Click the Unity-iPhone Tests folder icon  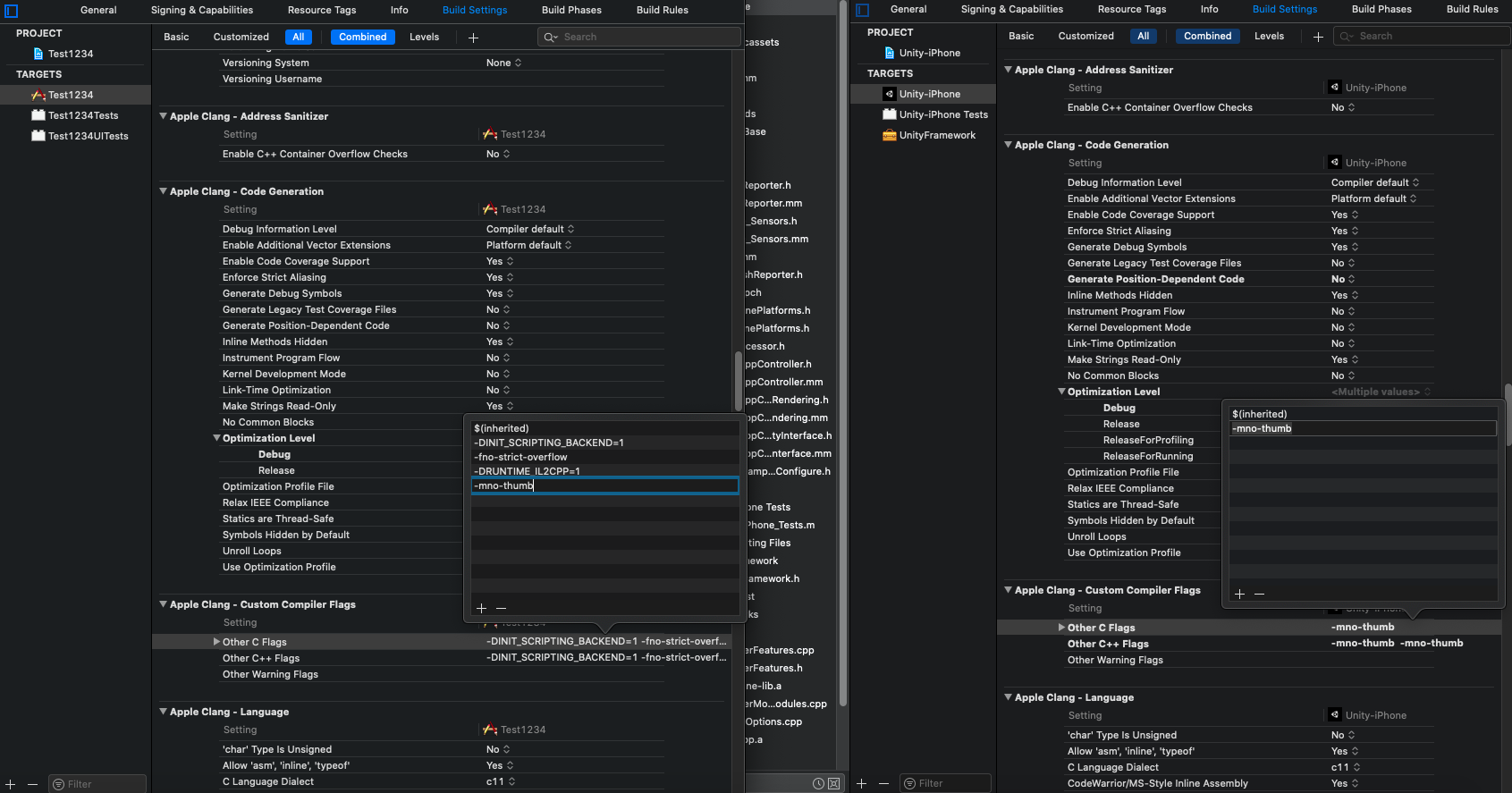point(890,114)
